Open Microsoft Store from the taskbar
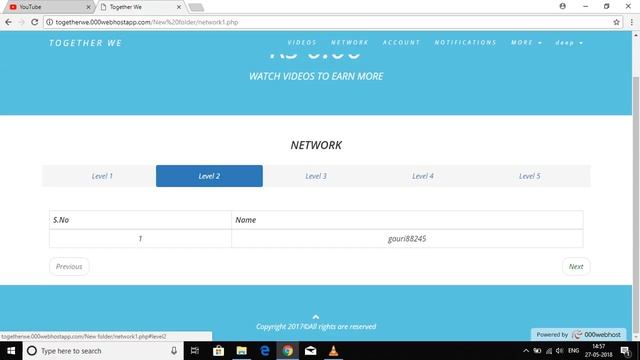Viewport: 640px width, 360px height. tap(218, 351)
